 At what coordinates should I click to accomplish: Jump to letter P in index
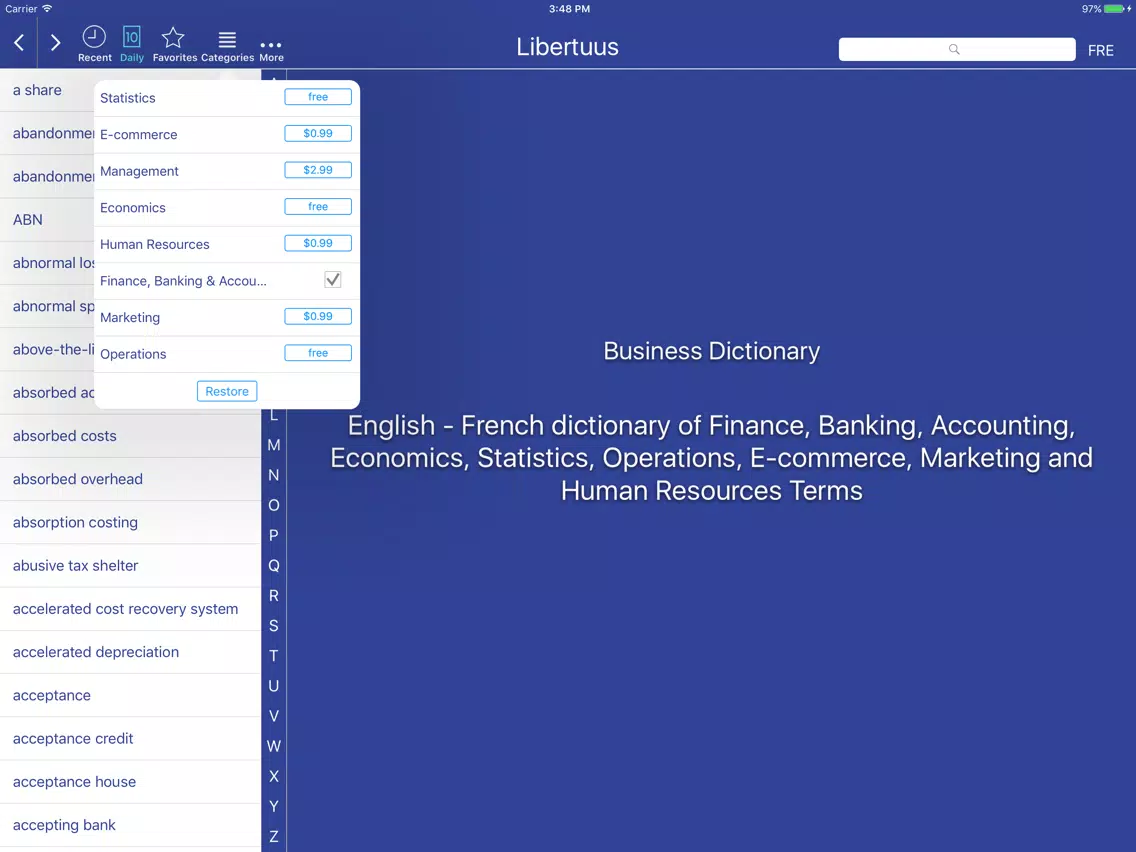(x=274, y=535)
